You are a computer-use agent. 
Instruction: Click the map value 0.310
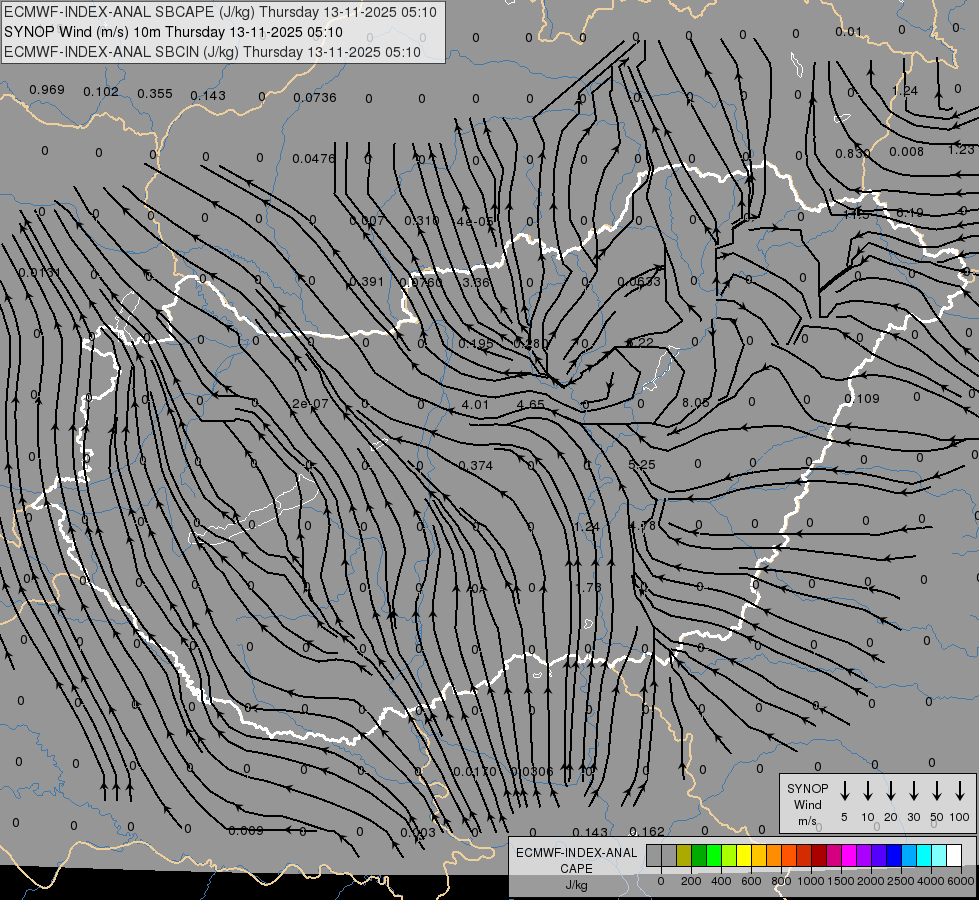[x=421, y=220]
